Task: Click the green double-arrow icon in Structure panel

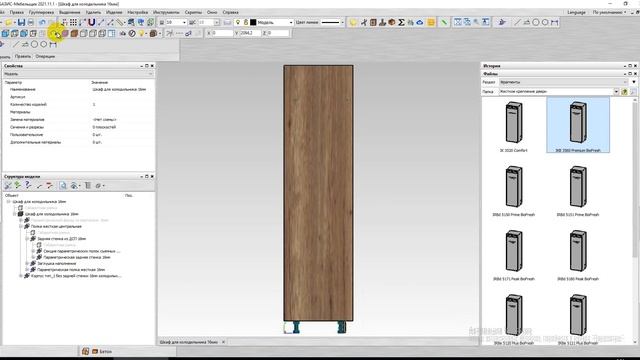Action: pyautogui.click(x=18, y=186)
